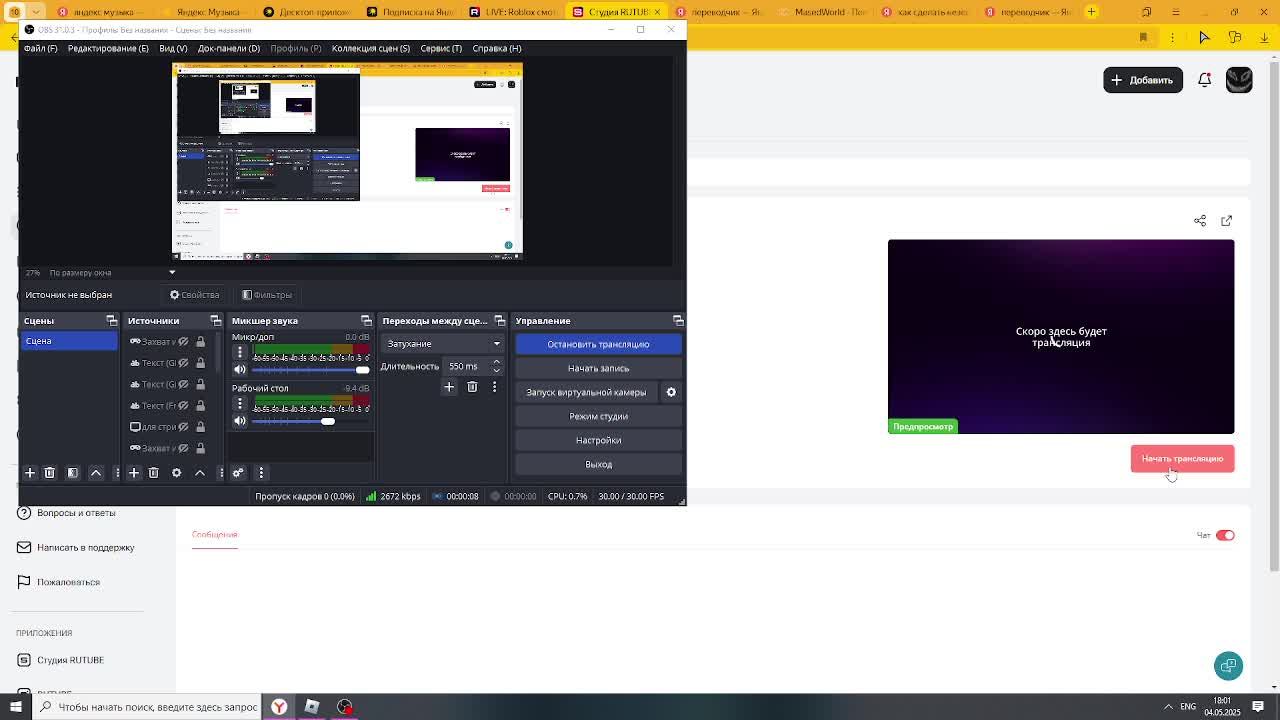Image resolution: width=1280 pixels, height=720 pixels.
Task: Open the Док-панели (D) menu
Action: click(x=229, y=48)
